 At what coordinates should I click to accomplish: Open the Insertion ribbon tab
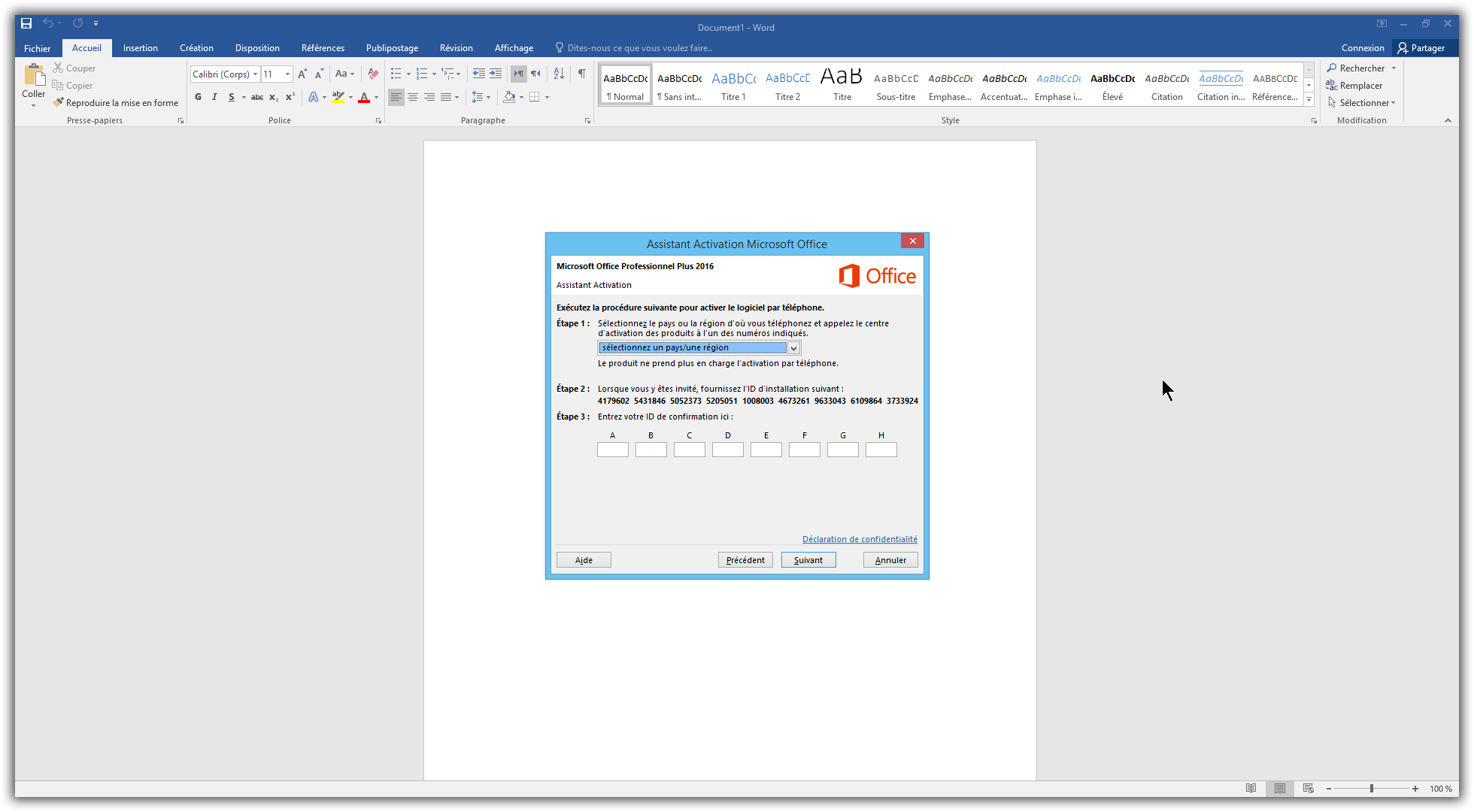click(140, 48)
